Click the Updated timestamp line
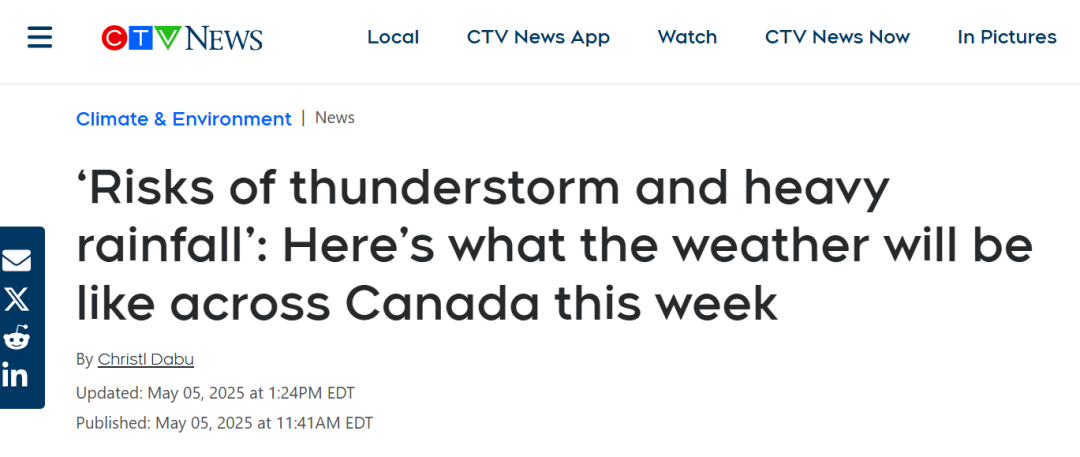 point(216,394)
